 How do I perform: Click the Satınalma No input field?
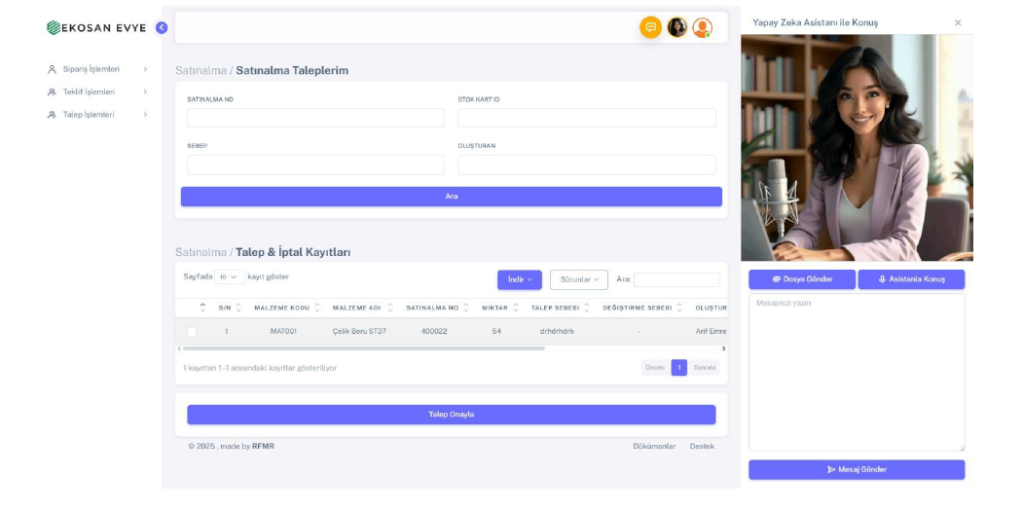click(x=315, y=118)
